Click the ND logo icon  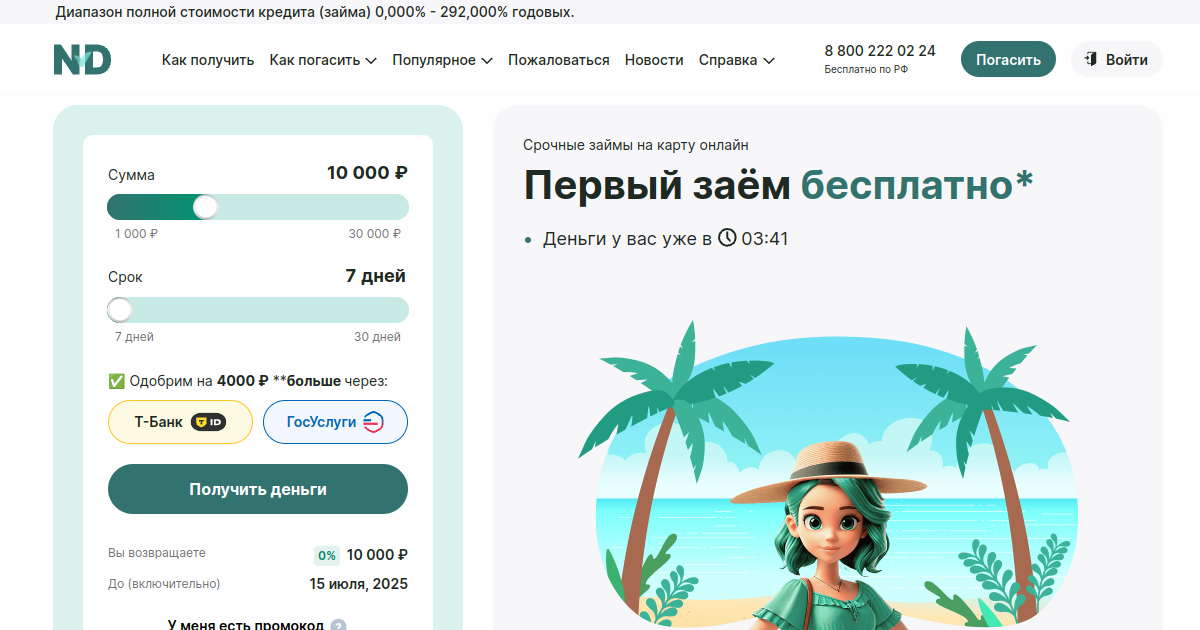[82, 60]
